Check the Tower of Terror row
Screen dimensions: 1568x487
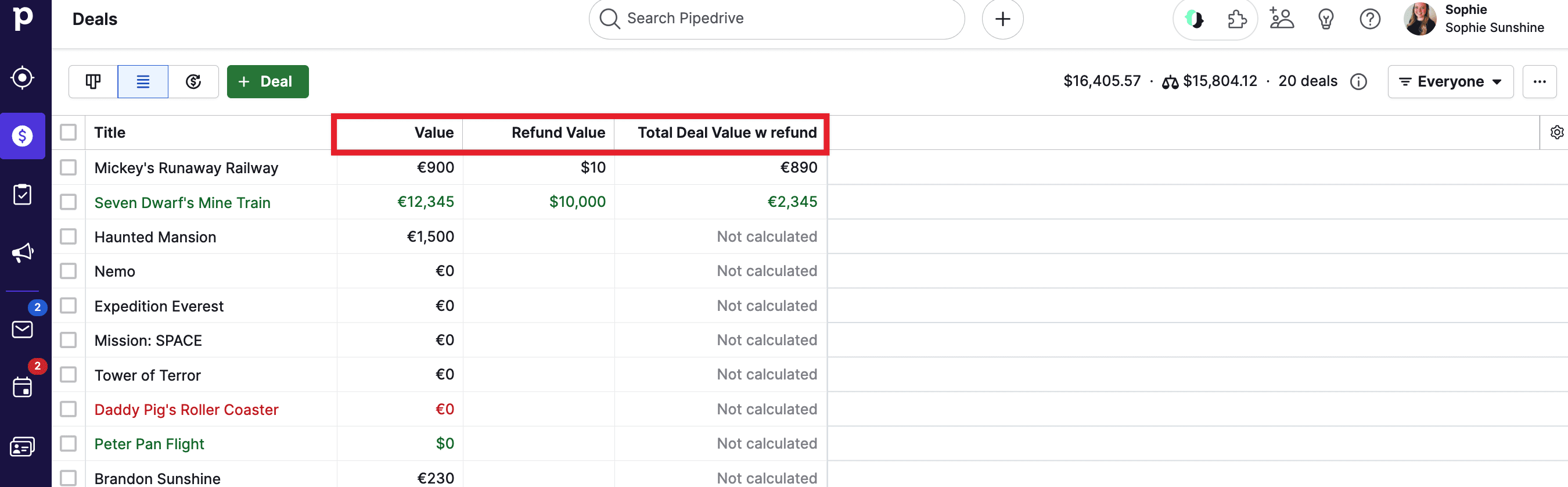point(68,375)
